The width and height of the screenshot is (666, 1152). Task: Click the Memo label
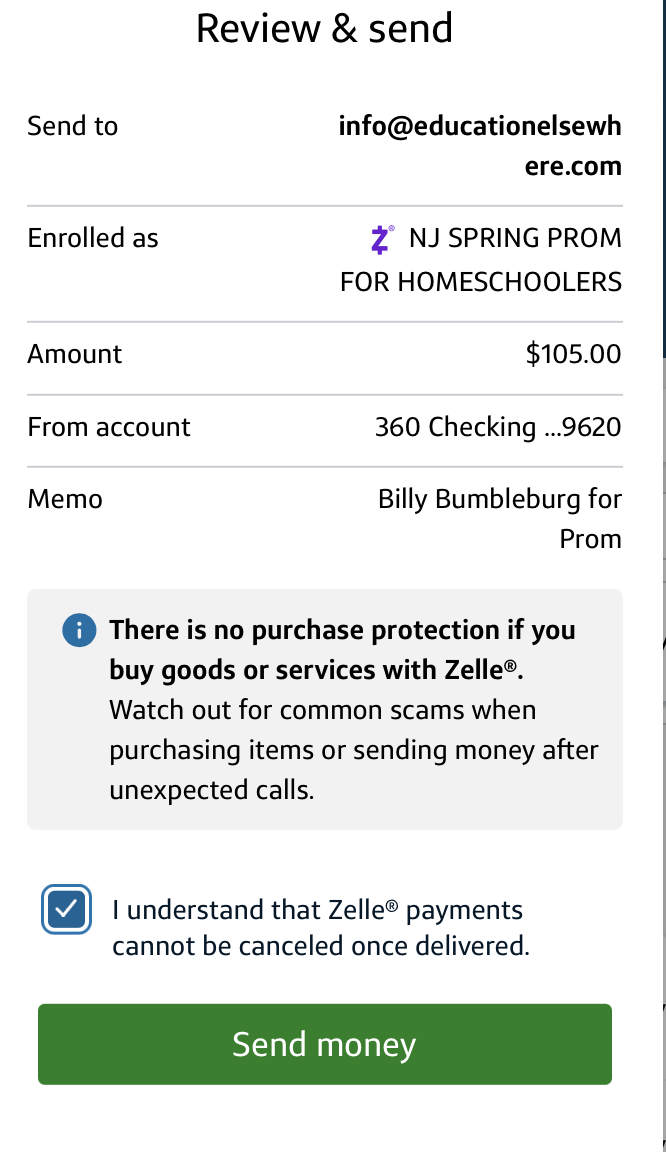[65, 498]
